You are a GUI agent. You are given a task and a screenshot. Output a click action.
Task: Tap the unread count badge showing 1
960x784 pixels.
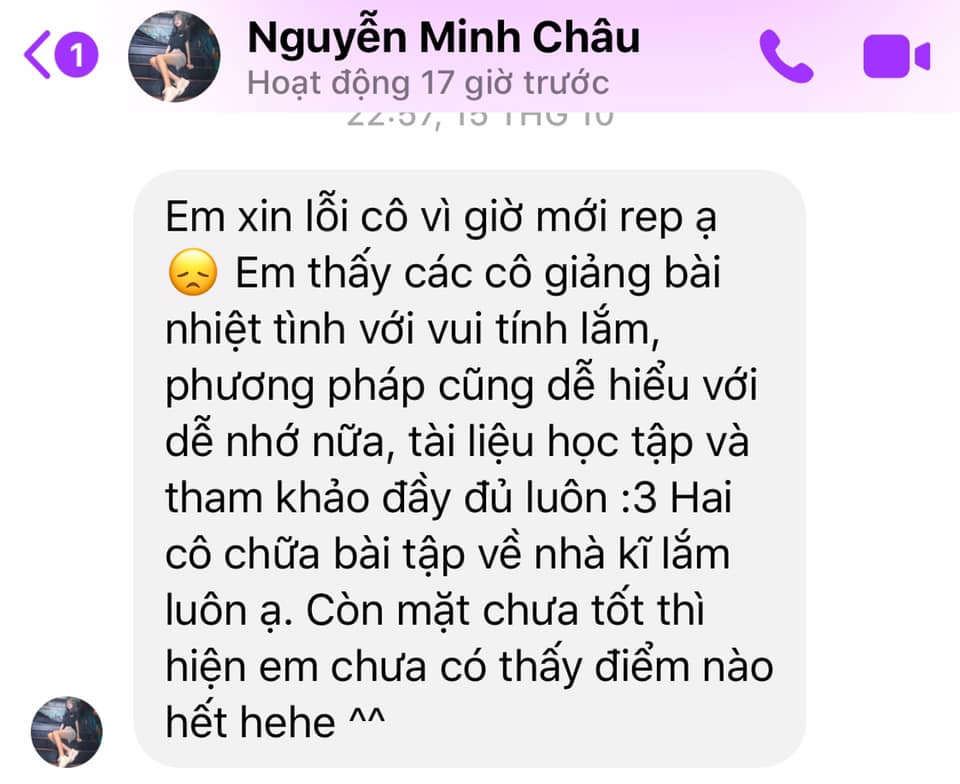pos(77,55)
